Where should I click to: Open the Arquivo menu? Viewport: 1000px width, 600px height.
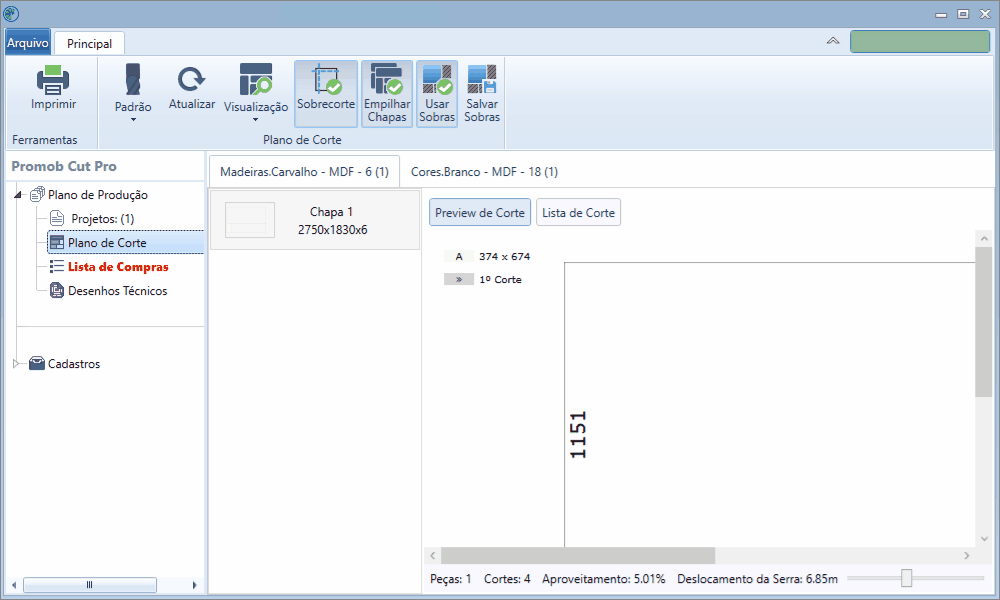click(x=27, y=43)
